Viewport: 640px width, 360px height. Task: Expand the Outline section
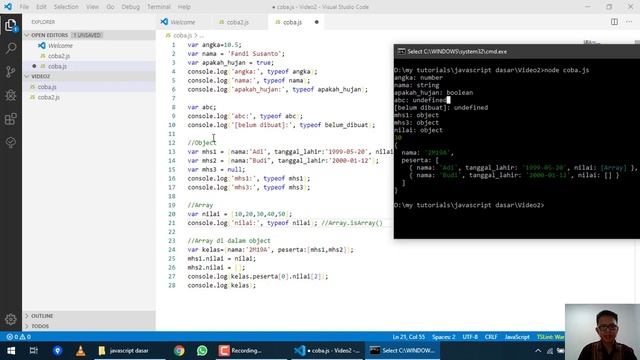(x=89, y=316)
